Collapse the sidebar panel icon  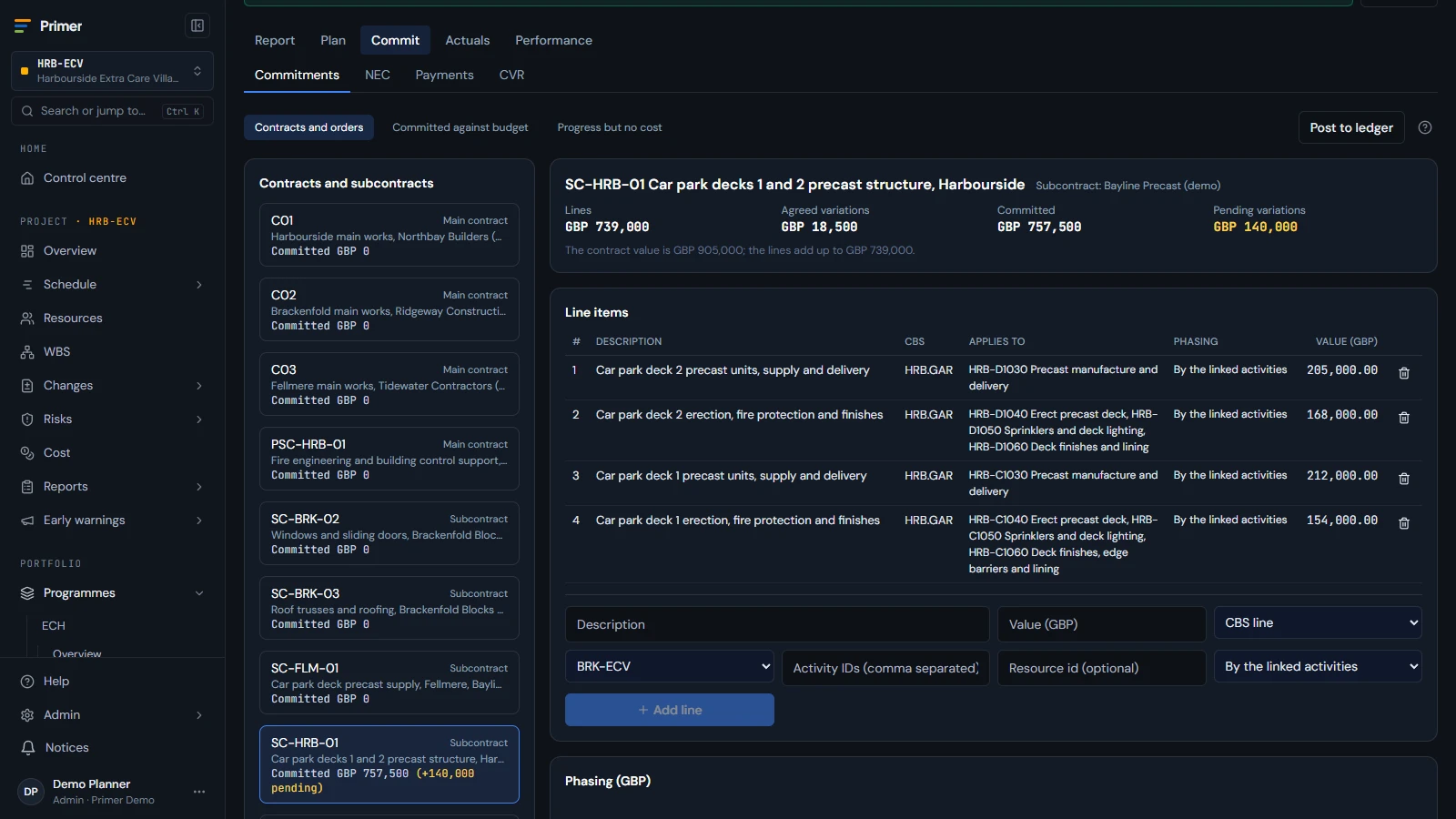[x=197, y=25]
